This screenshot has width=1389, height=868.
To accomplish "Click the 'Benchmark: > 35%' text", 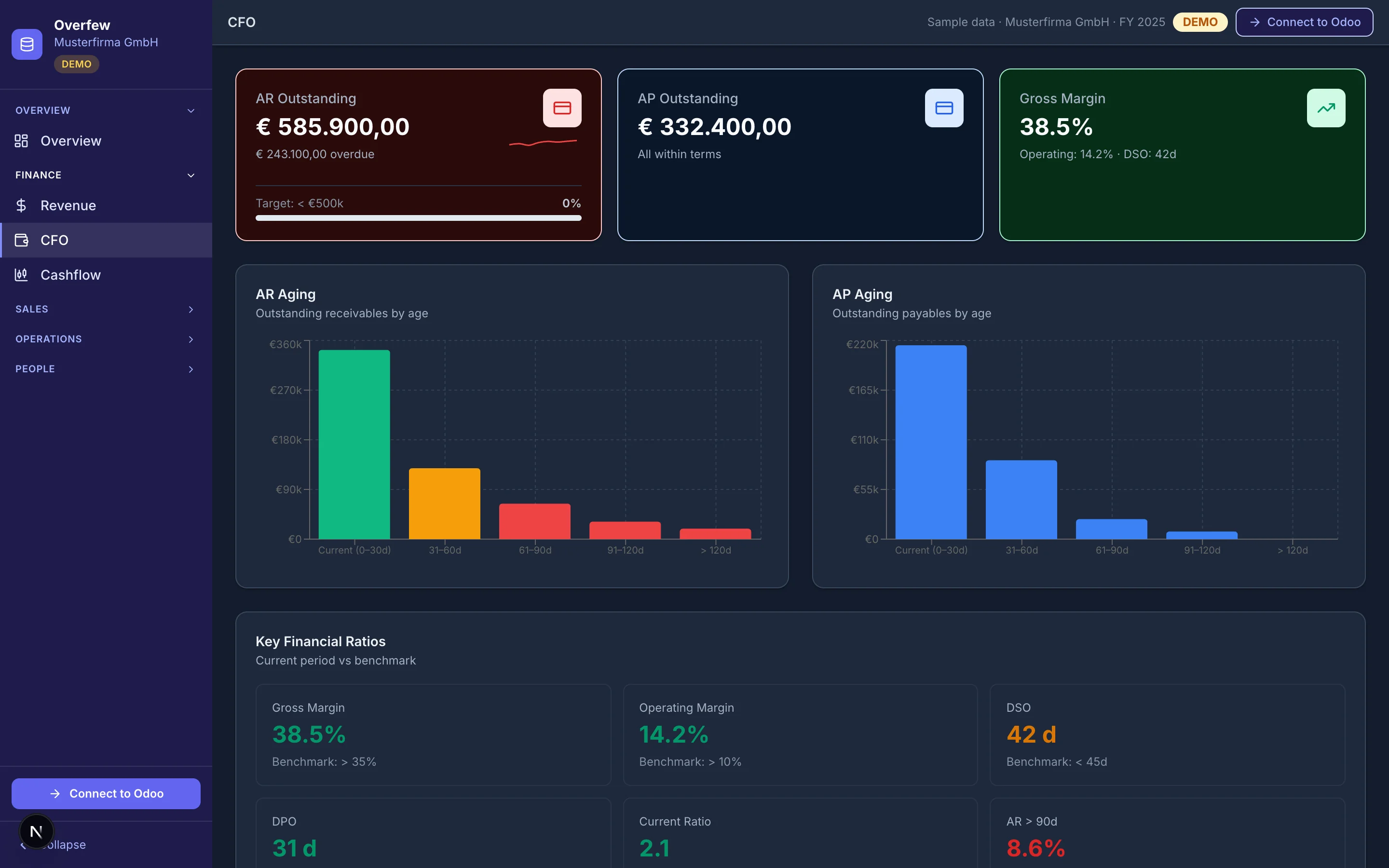I will point(324,762).
